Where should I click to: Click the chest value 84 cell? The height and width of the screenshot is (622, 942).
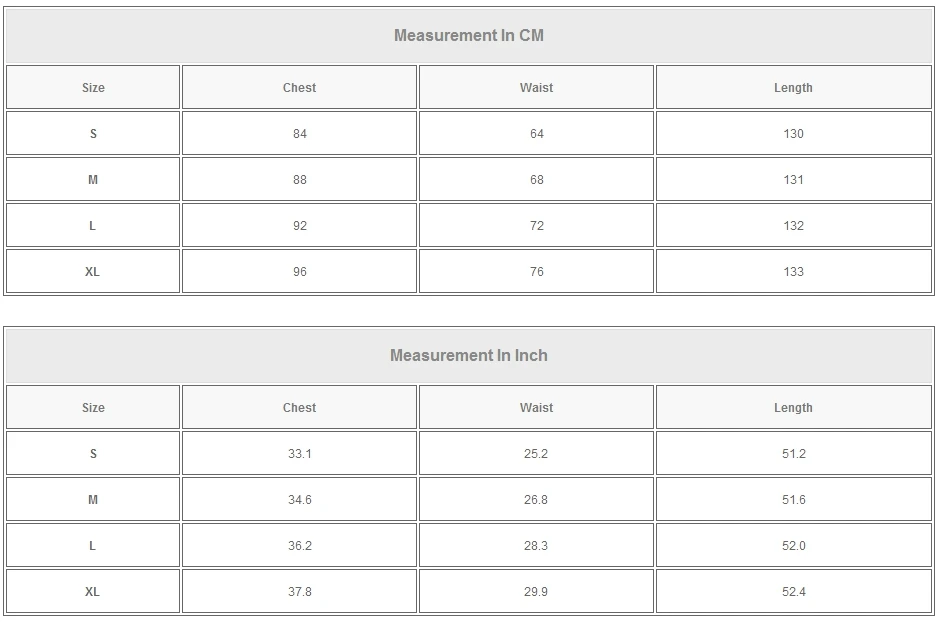pos(299,134)
